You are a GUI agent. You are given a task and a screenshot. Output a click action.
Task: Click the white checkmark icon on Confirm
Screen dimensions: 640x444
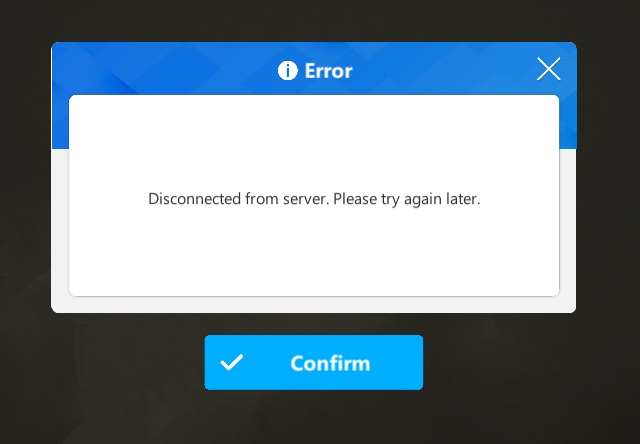pyautogui.click(x=231, y=362)
